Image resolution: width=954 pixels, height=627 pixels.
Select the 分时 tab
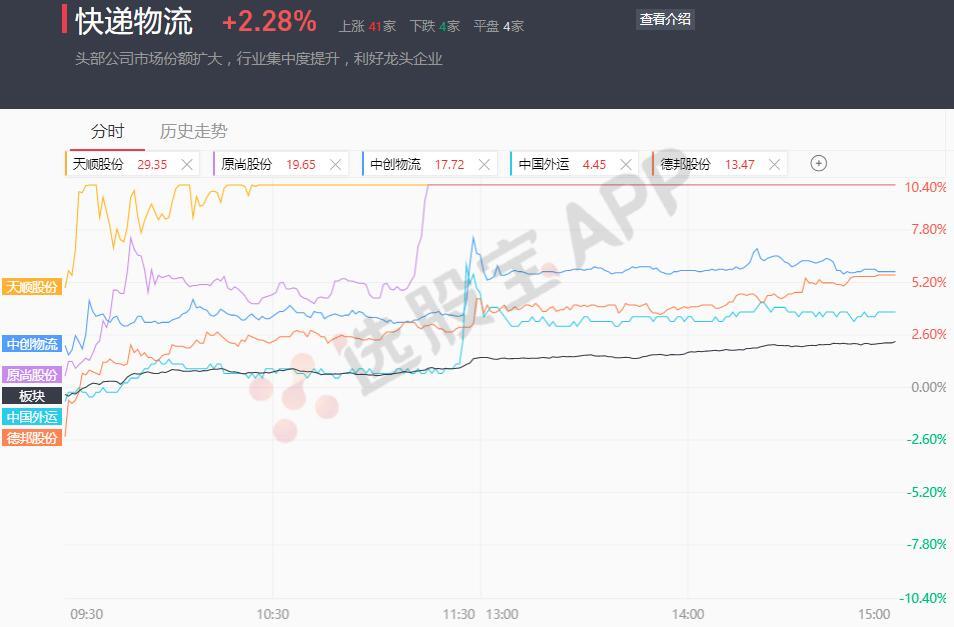tap(109, 130)
